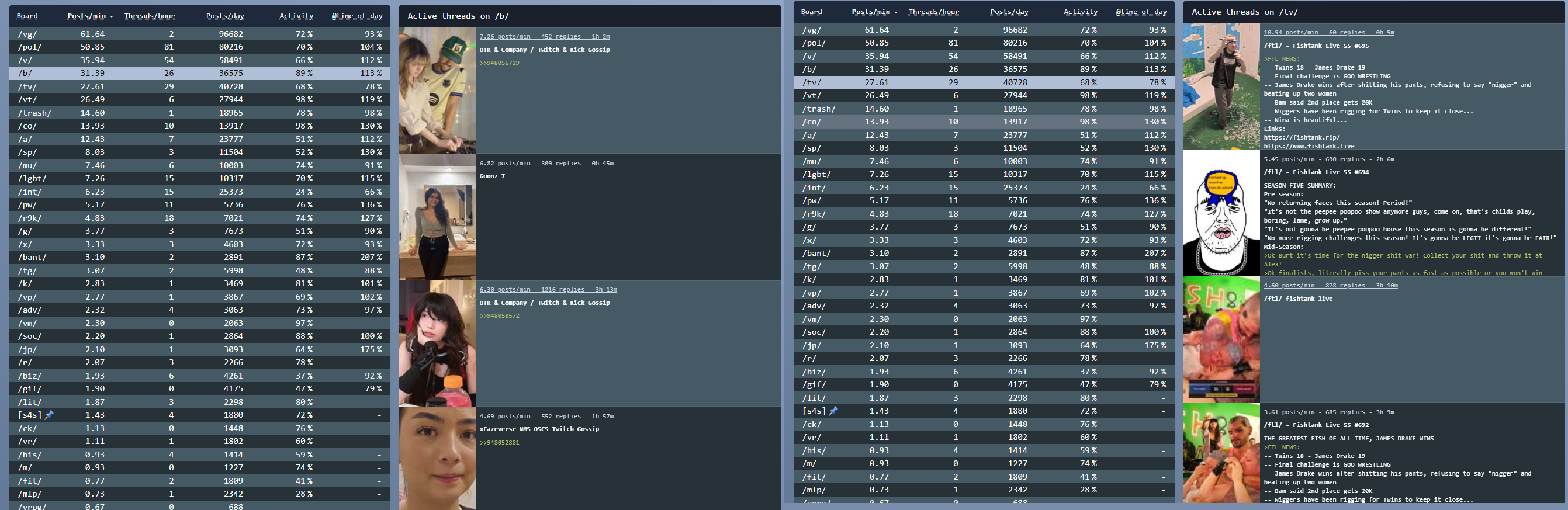Select the /vt/ board in the left table
1568x510 pixels.
[x=200, y=99]
